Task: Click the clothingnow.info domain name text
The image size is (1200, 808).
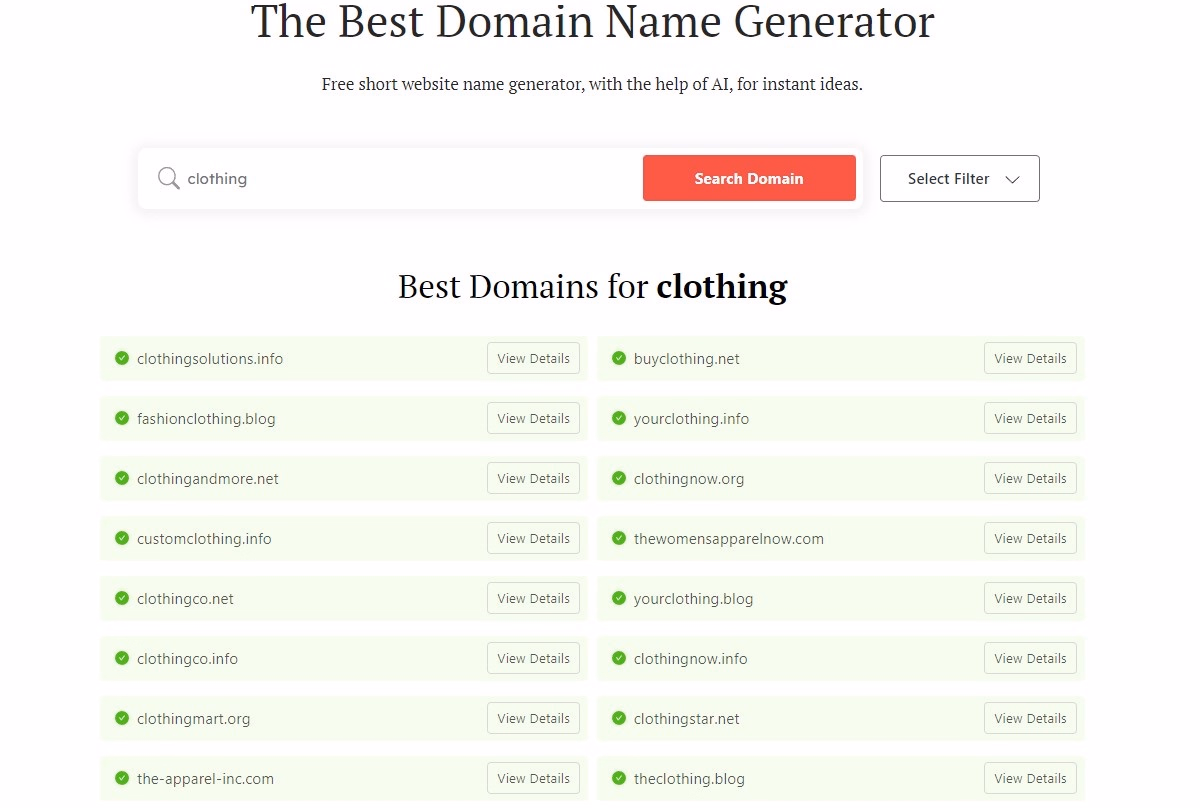Action: (x=688, y=658)
